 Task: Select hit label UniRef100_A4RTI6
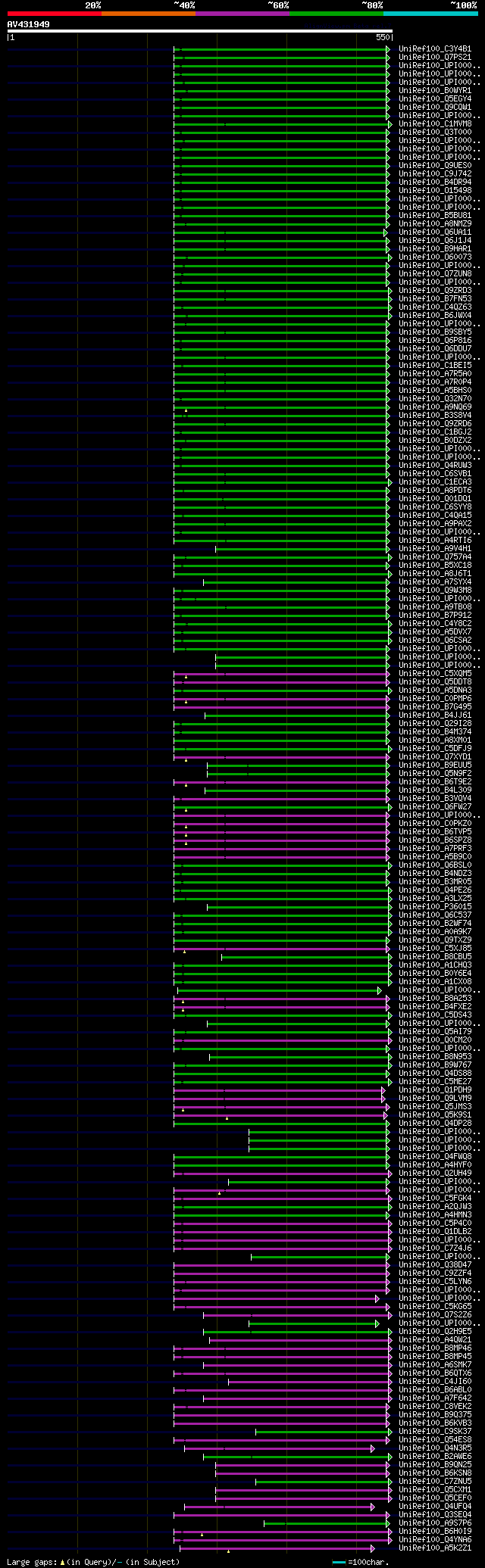point(435,541)
